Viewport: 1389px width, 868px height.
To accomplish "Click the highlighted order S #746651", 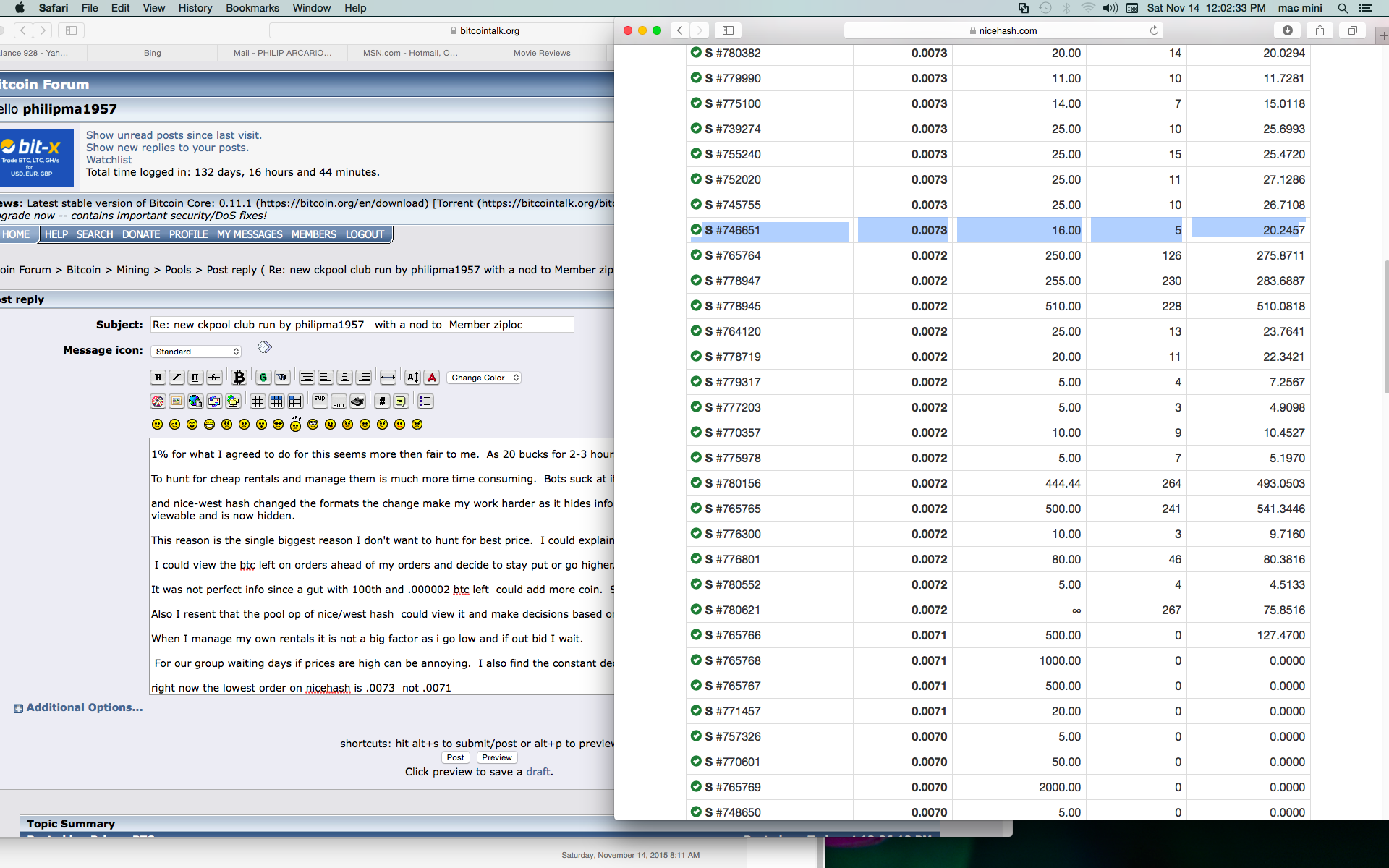I will coord(998,230).
